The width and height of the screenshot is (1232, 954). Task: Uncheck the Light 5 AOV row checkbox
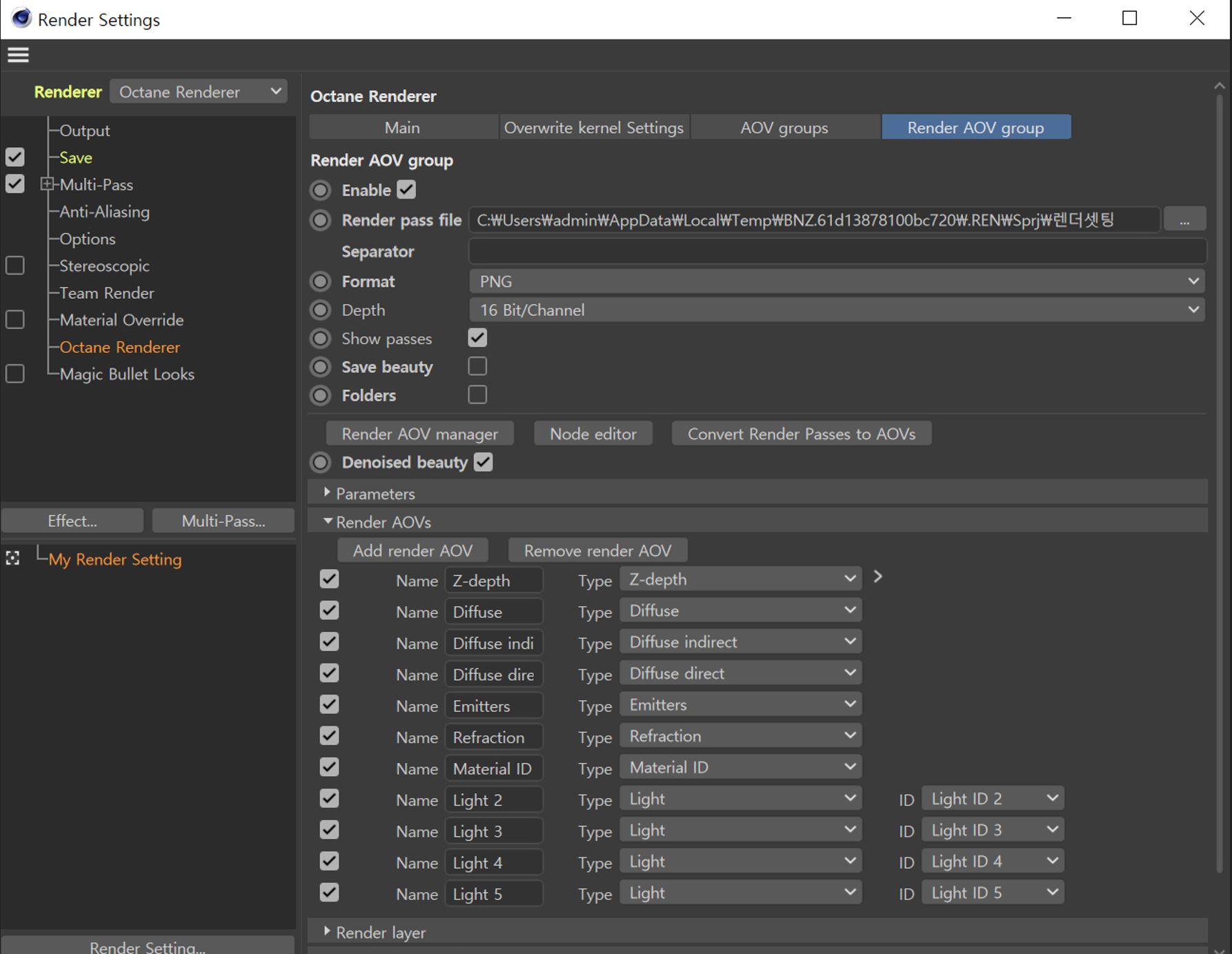click(330, 893)
